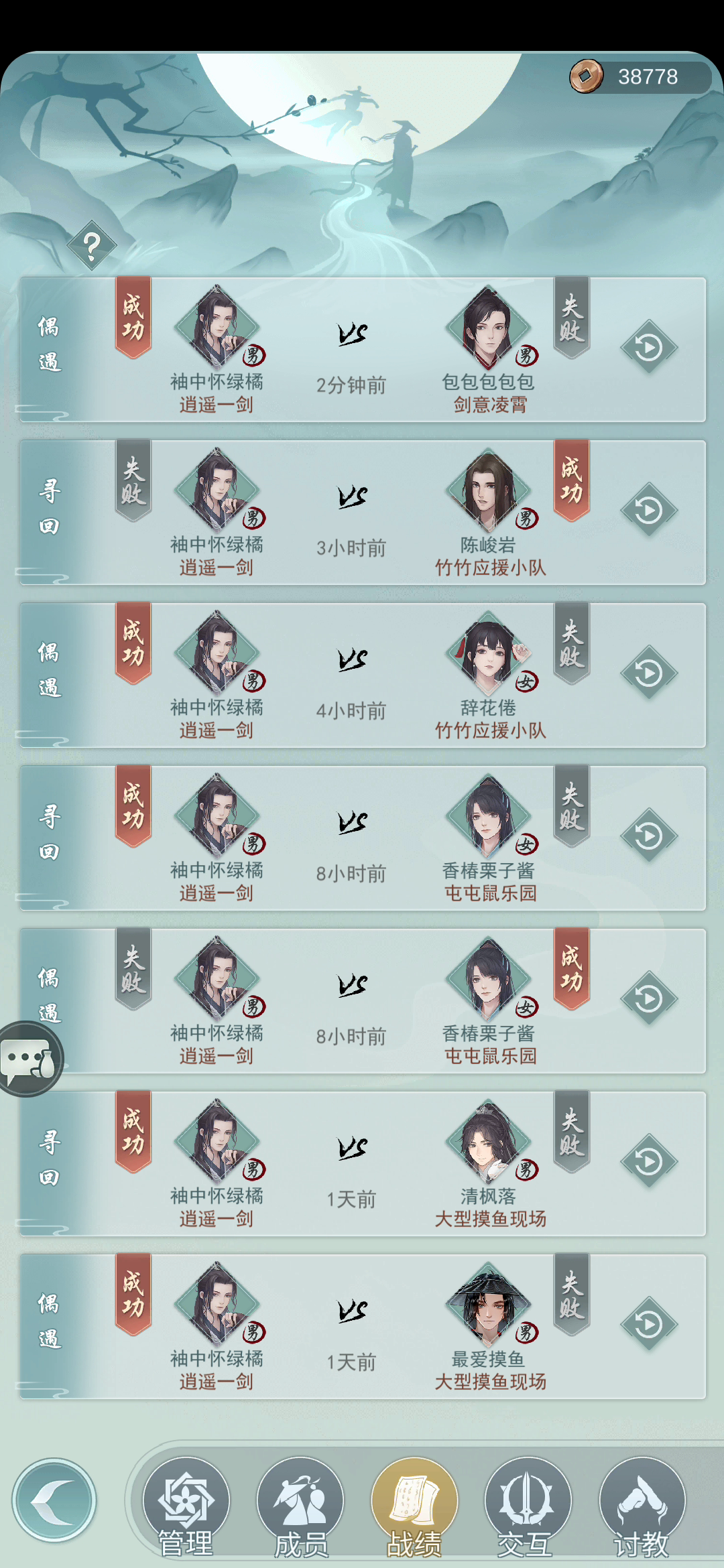Replay the battle against 包包包包包
The image size is (724, 1568).
[649, 347]
